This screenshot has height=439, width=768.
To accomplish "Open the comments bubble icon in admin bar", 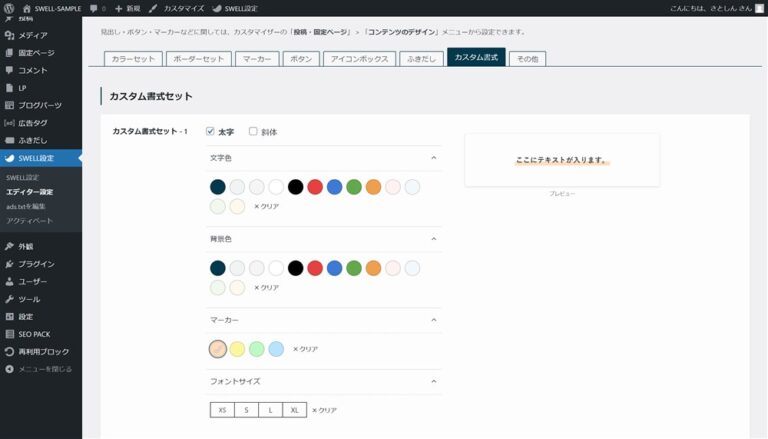I will 94,8.
